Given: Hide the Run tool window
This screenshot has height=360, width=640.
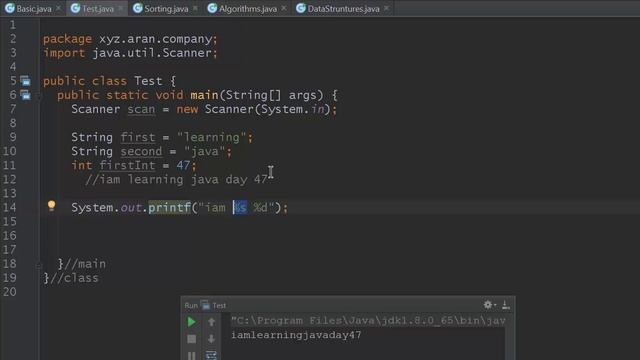Looking at the screenshot, I should coord(506,304).
